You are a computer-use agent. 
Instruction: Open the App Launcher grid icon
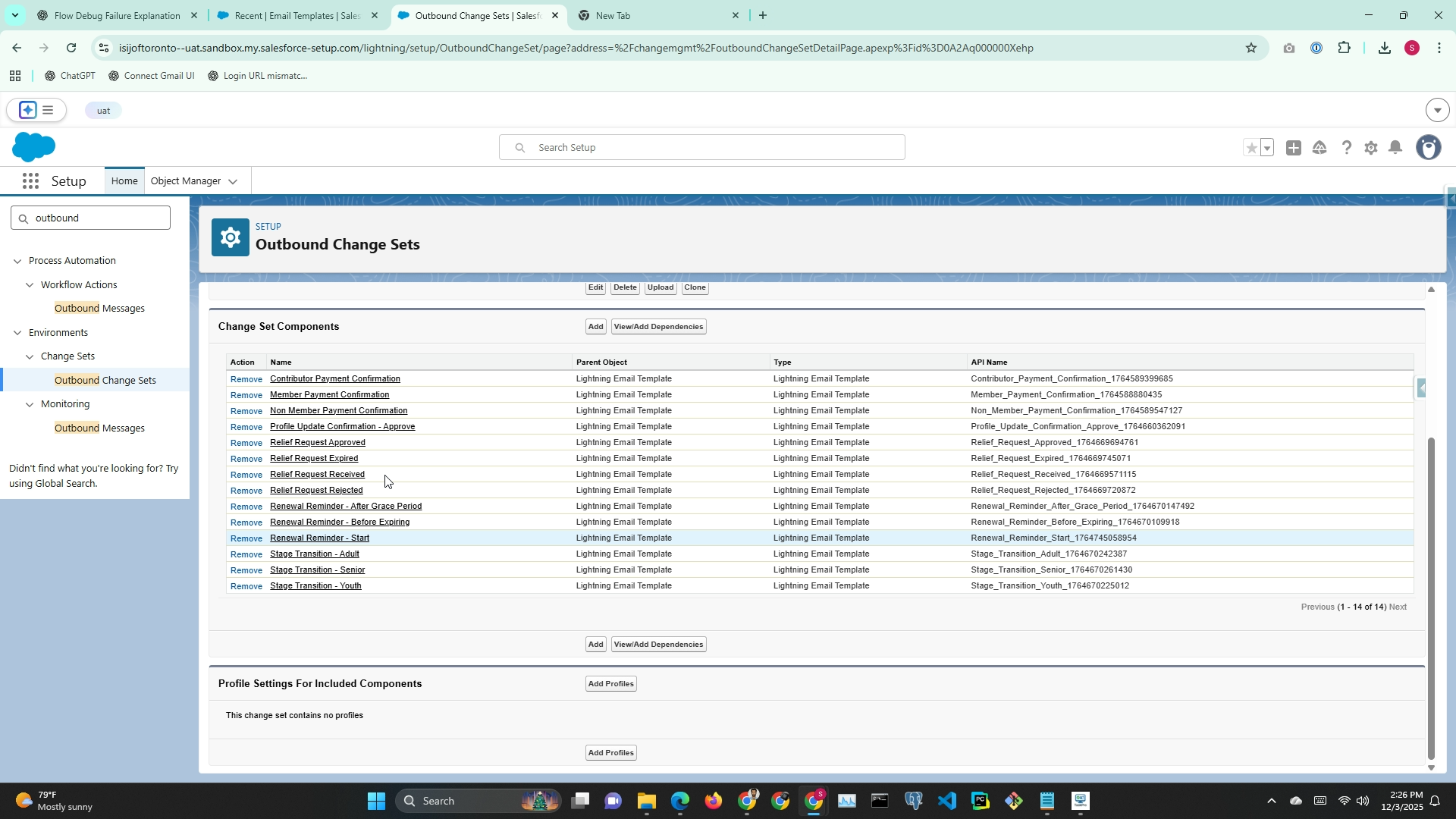point(30,181)
